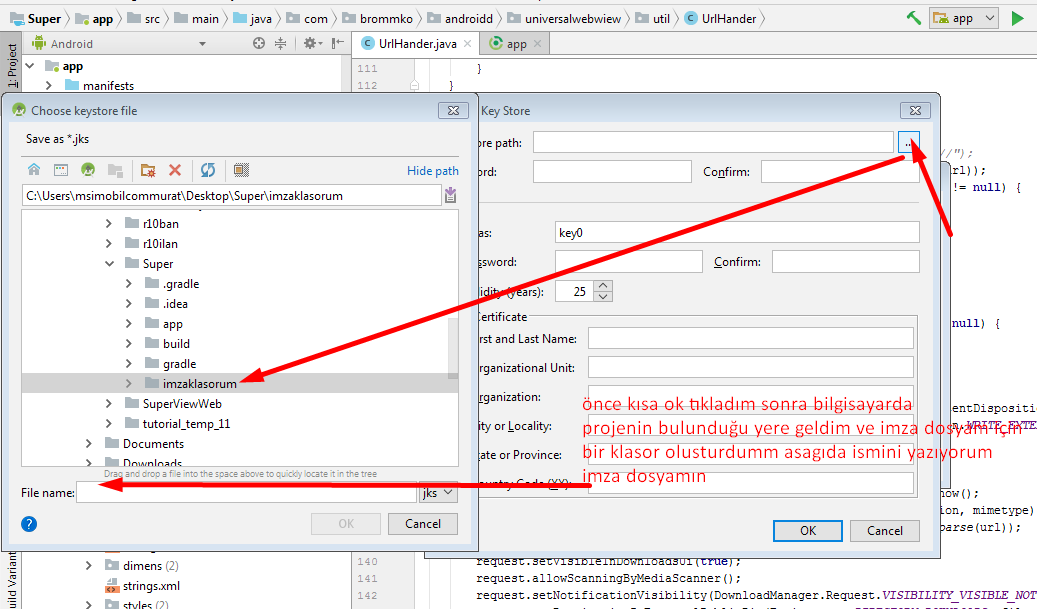
Task: Expand manifests folder in Project panel
Action: click(x=48, y=85)
